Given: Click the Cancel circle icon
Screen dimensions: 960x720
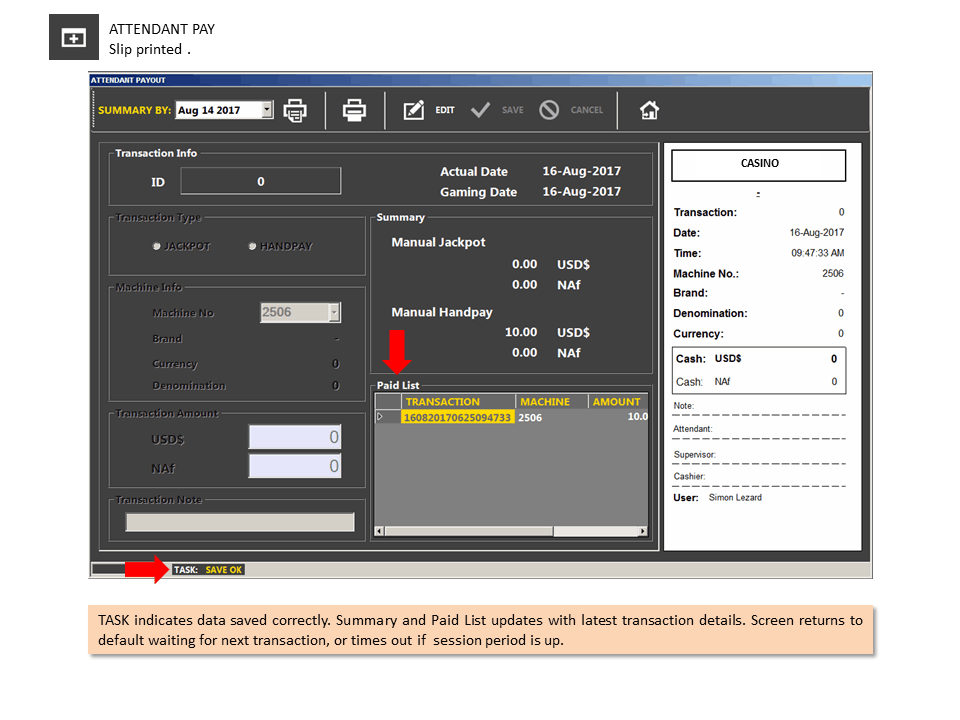Looking at the screenshot, I should click(x=549, y=110).
